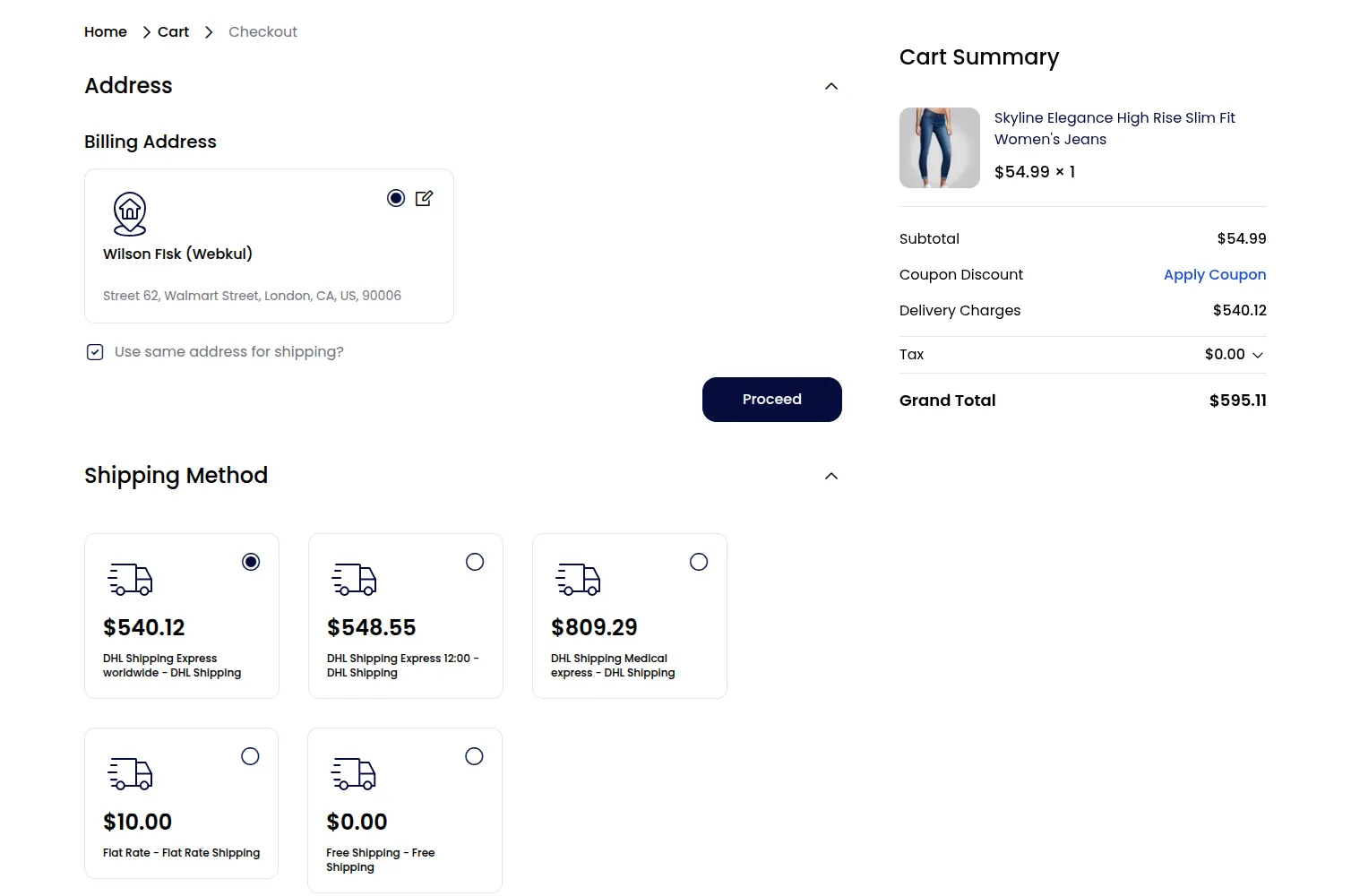Click the Flat Rate shipping truck icon
Image resolution: width=1351 pixels, height=896 pixels.
(131, 773)
